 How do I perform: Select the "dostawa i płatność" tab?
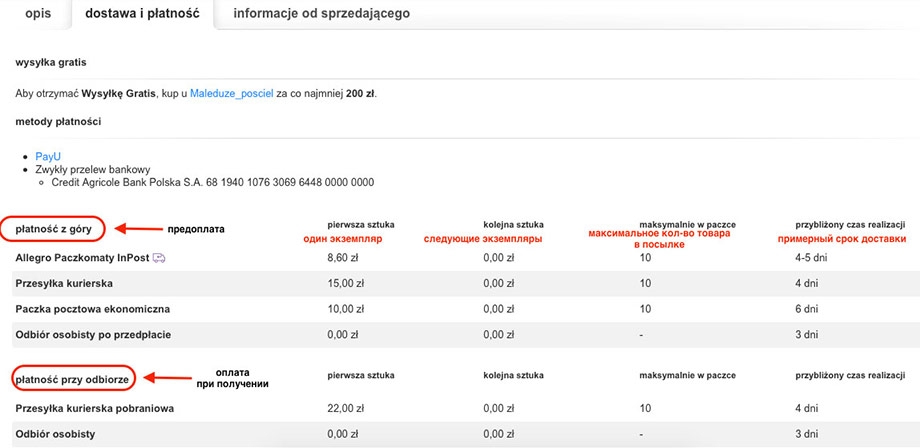[x=142, y=14]
